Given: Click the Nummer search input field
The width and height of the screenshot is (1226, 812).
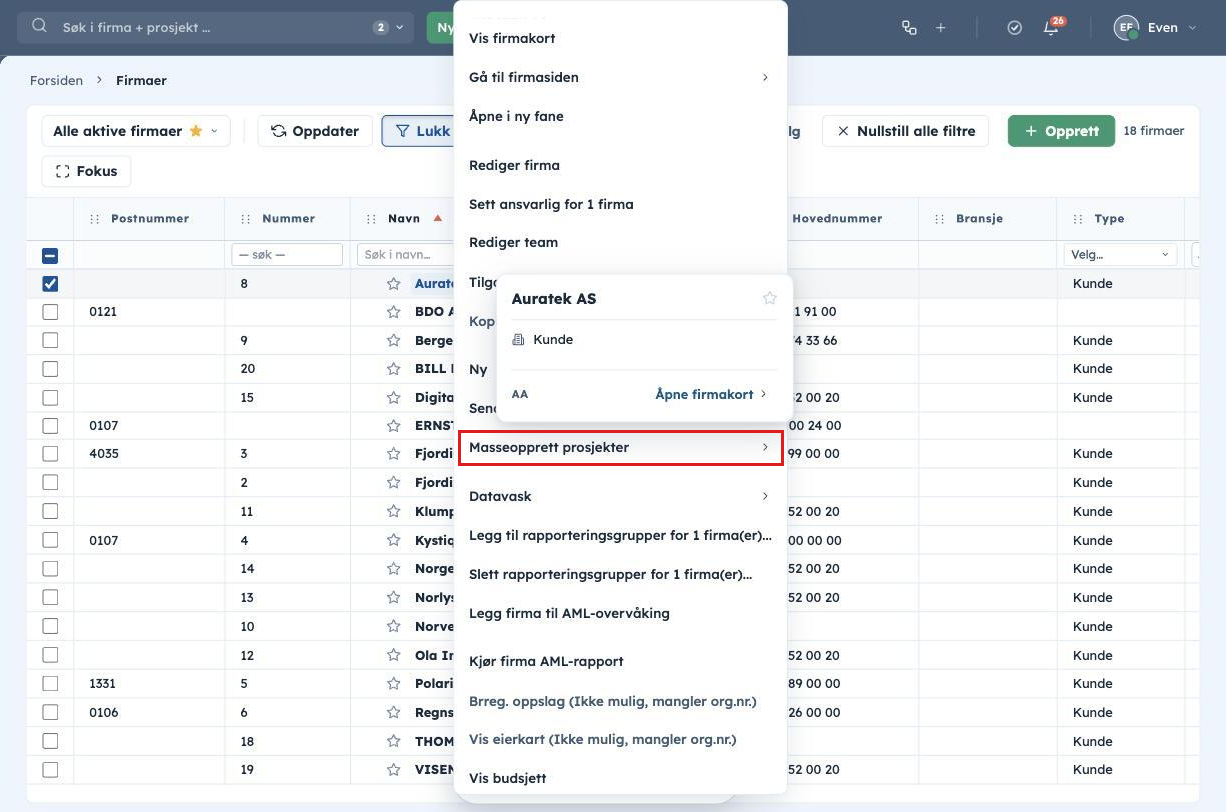Looking at the screenshot, I should (x=287, y=255).
